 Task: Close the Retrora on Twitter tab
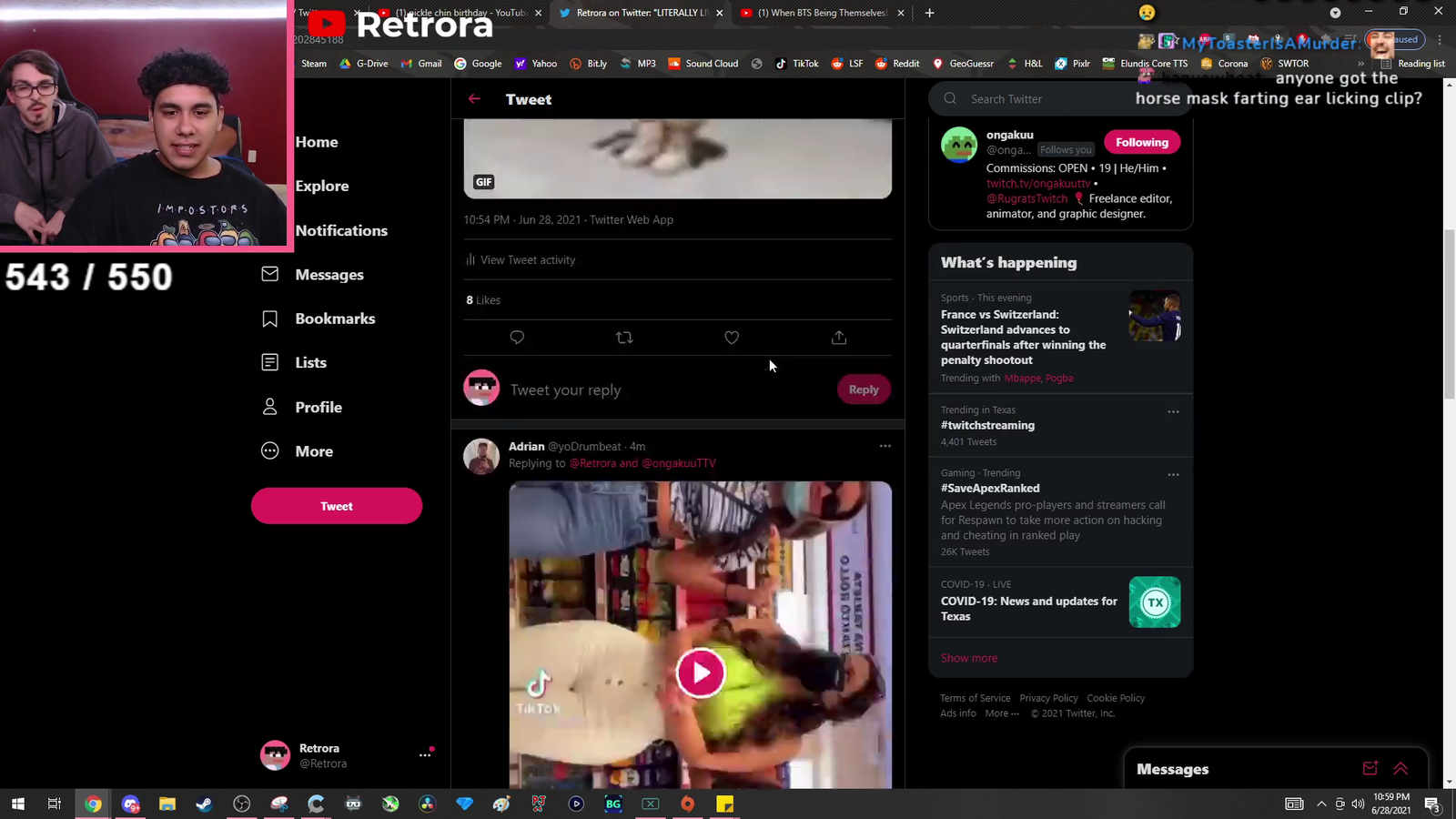click(720, 13)
